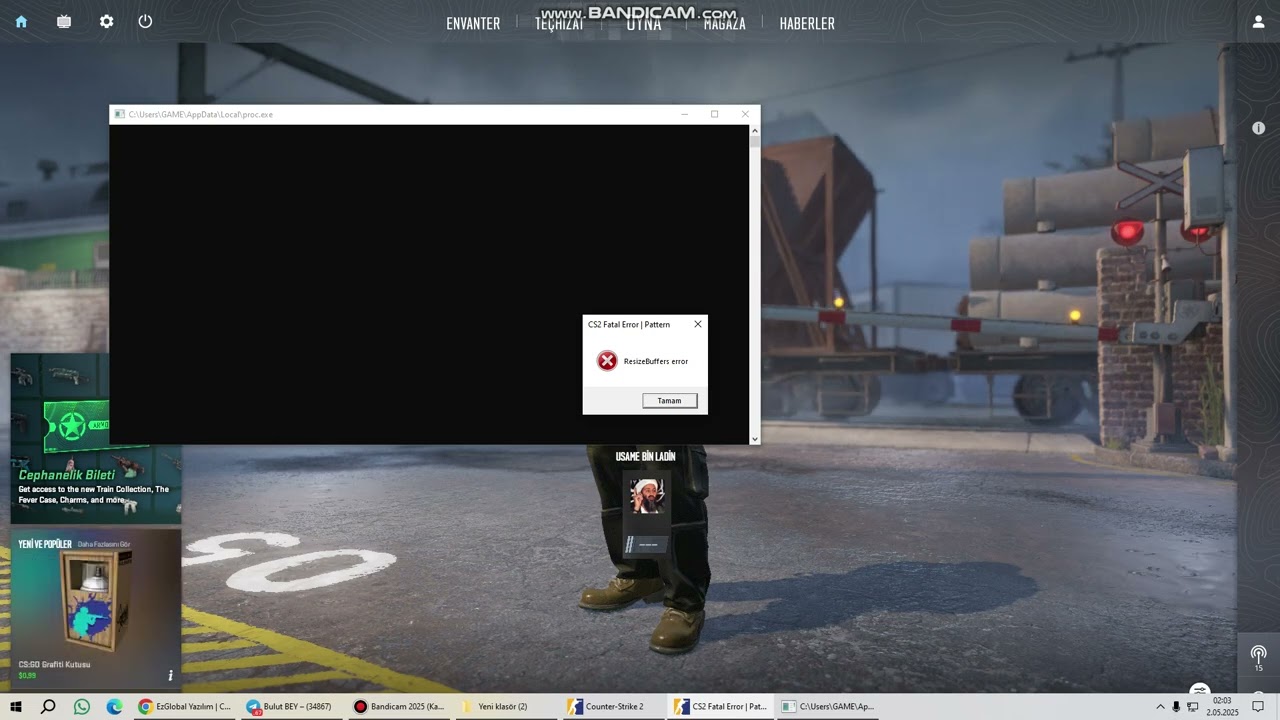The width and height of the screenshot is (1280, 720).
Task: Click the info icon in right sidebar
Action: (1258, 128)
